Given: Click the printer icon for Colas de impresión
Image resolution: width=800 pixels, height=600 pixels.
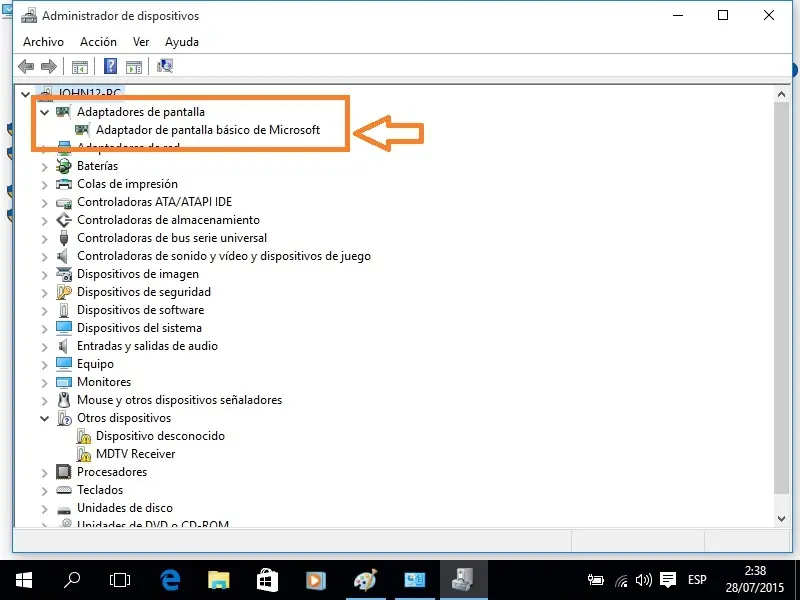Looking at the screenshot, I should [64, 184].
